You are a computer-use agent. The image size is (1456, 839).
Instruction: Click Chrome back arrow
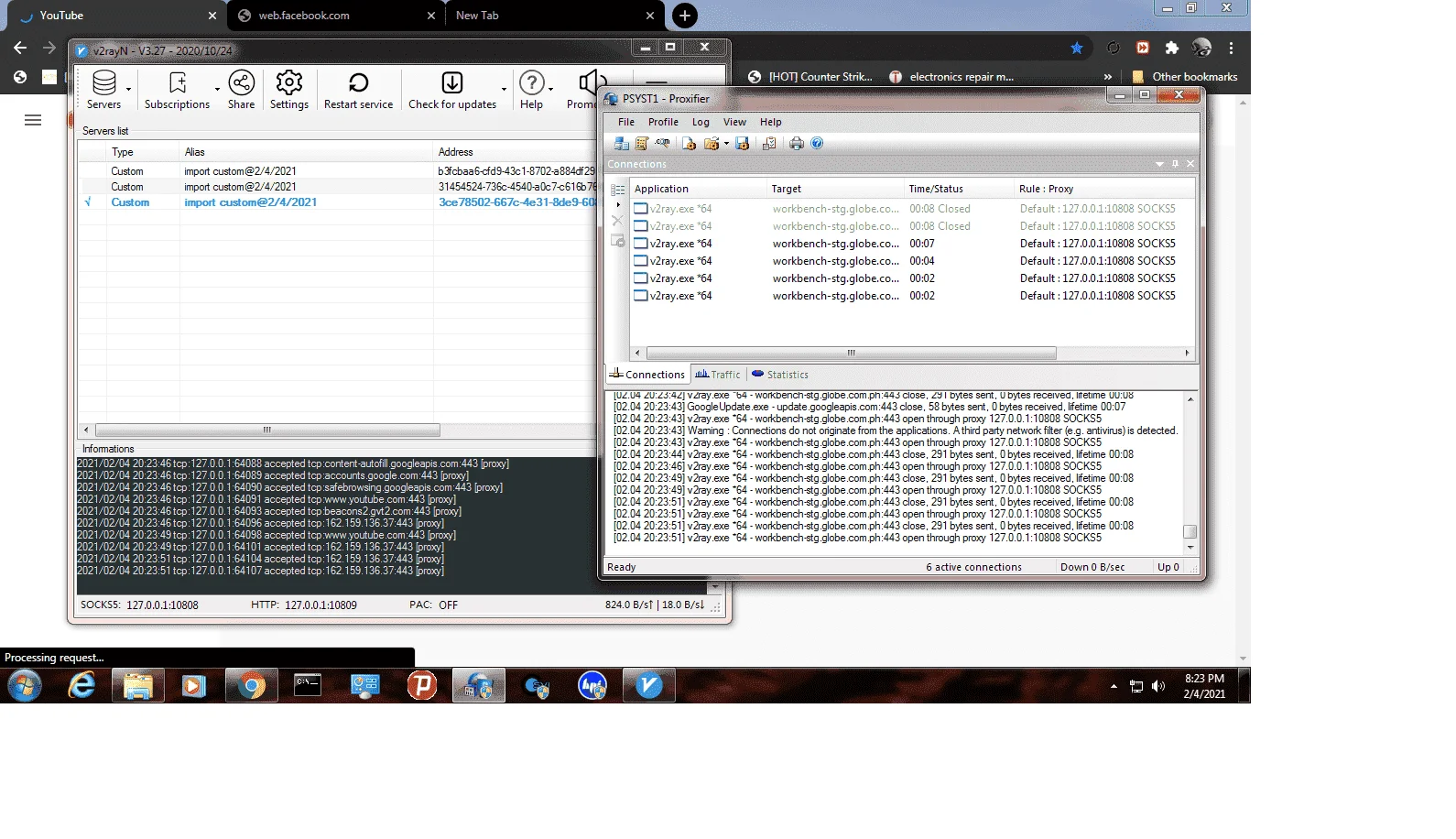(20, 48)
